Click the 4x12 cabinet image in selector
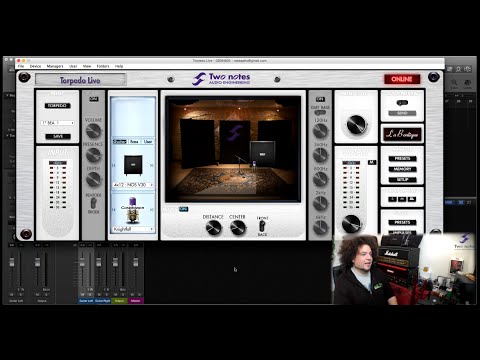Viewport: 480px width, 360px height. click(133, 165)
